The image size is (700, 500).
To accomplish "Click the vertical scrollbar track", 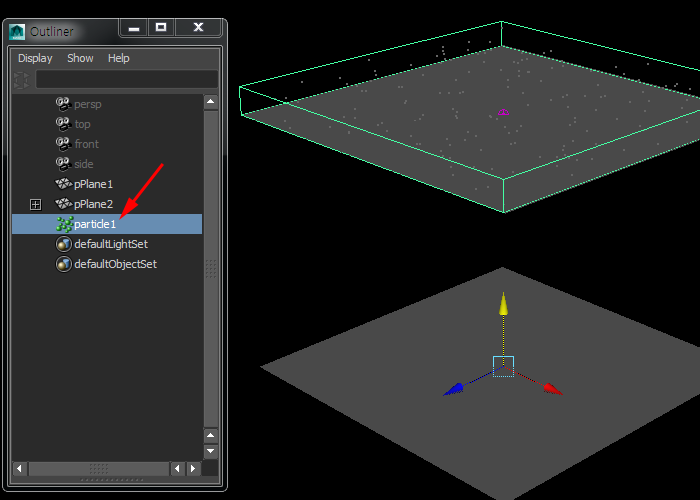I will 211,269.
